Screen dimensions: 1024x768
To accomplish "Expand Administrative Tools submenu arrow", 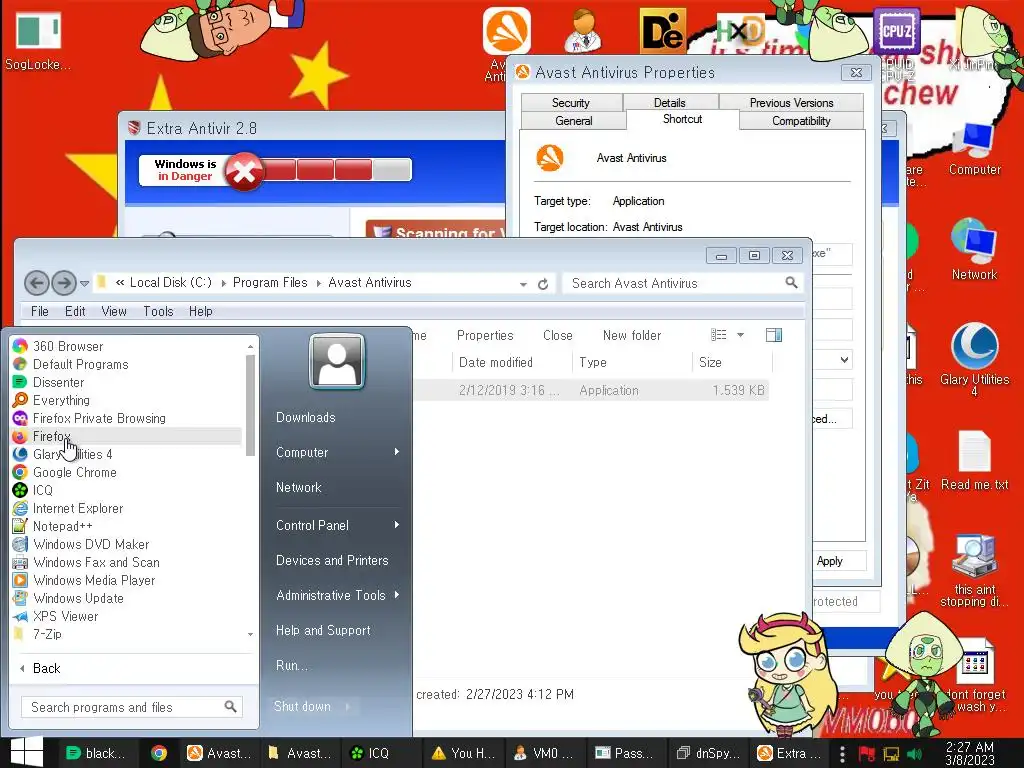I will click(396, 595).
